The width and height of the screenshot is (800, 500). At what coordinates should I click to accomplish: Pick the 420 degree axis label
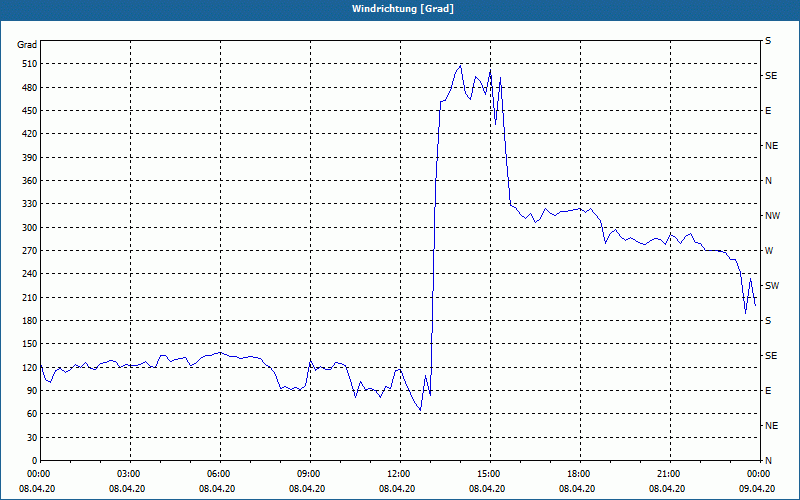pos(31,134)
